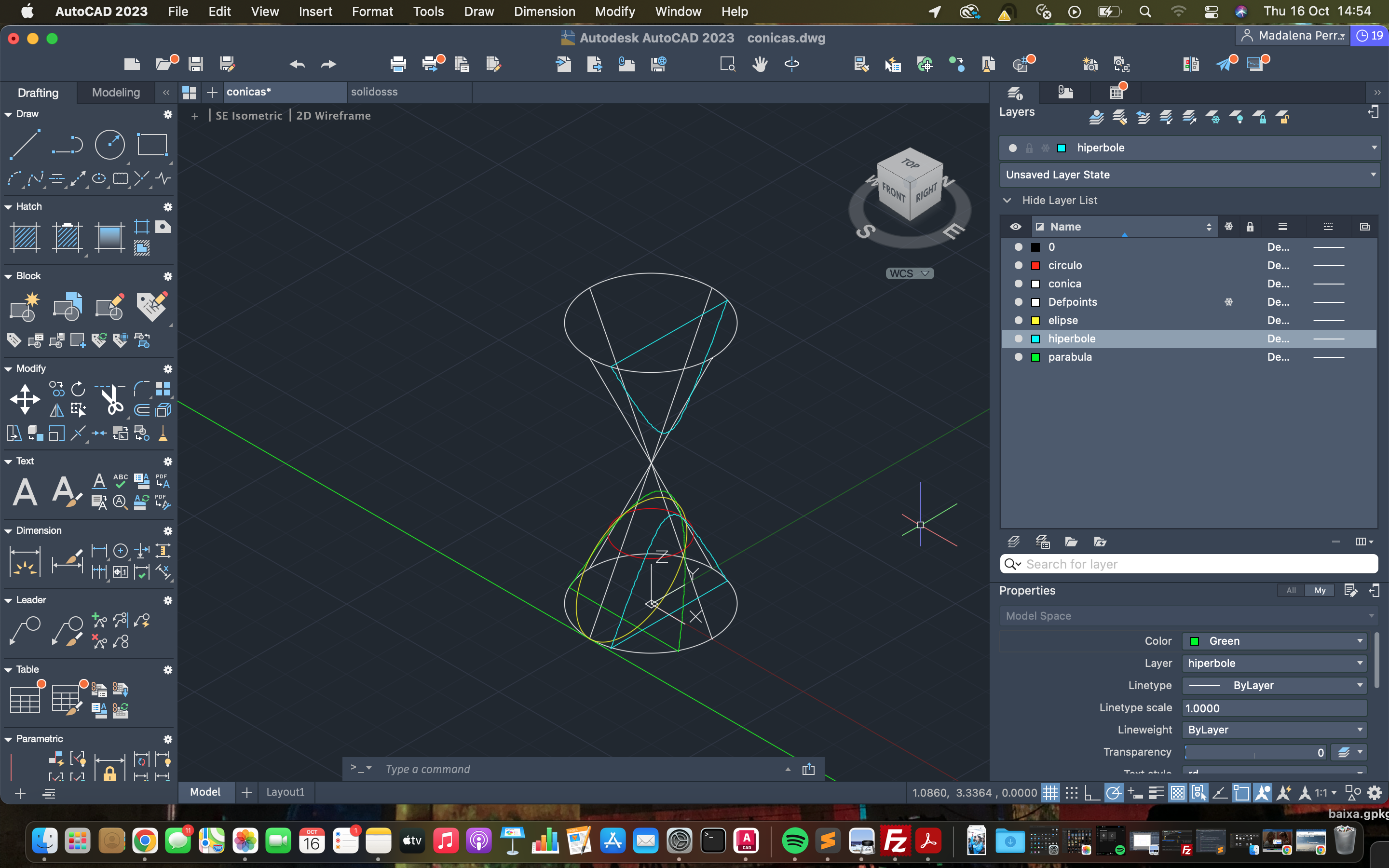The height and width of the screenshot is (868, 1389).
Task: Open the Color Green dropdown
Action: click(1274, 641)
